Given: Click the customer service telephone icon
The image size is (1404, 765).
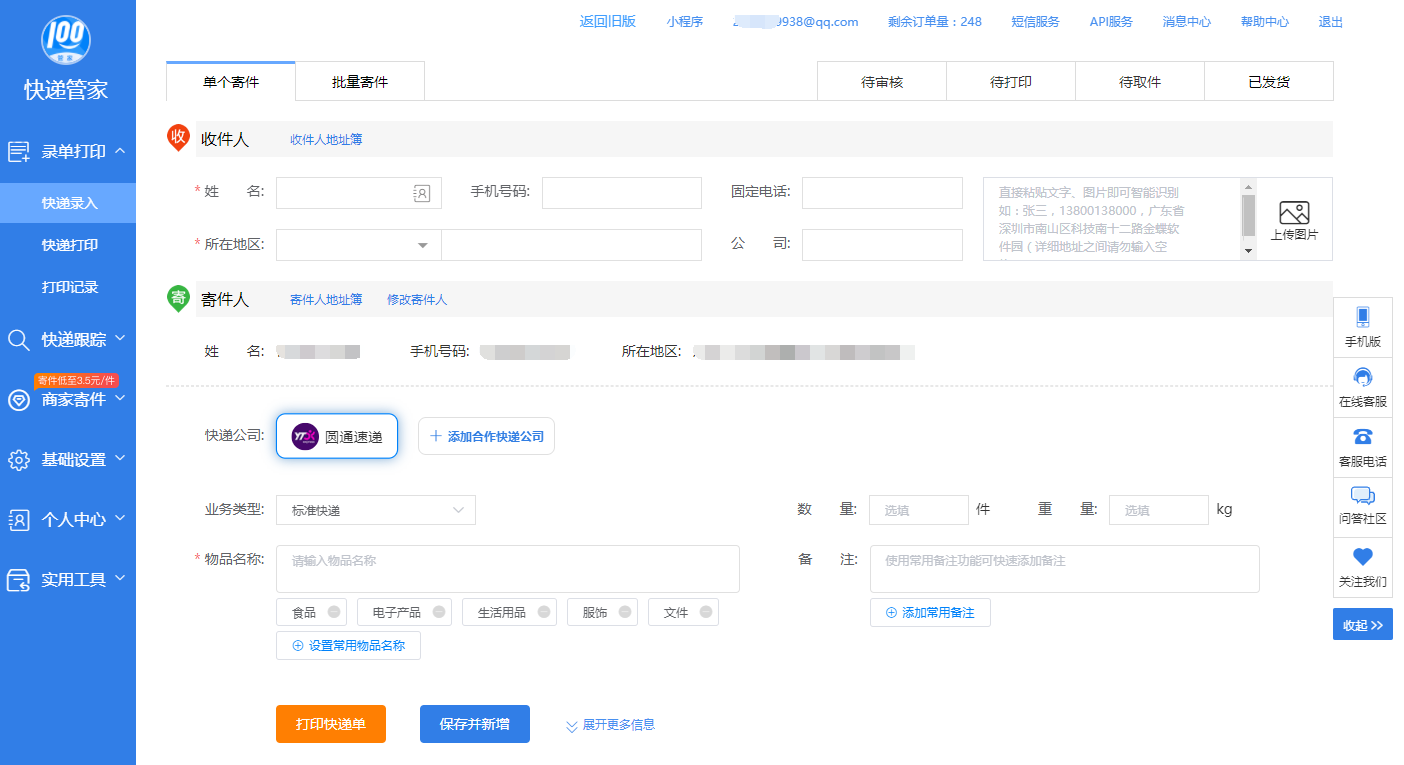Looking at the screenshot, I should point(1362,437).
